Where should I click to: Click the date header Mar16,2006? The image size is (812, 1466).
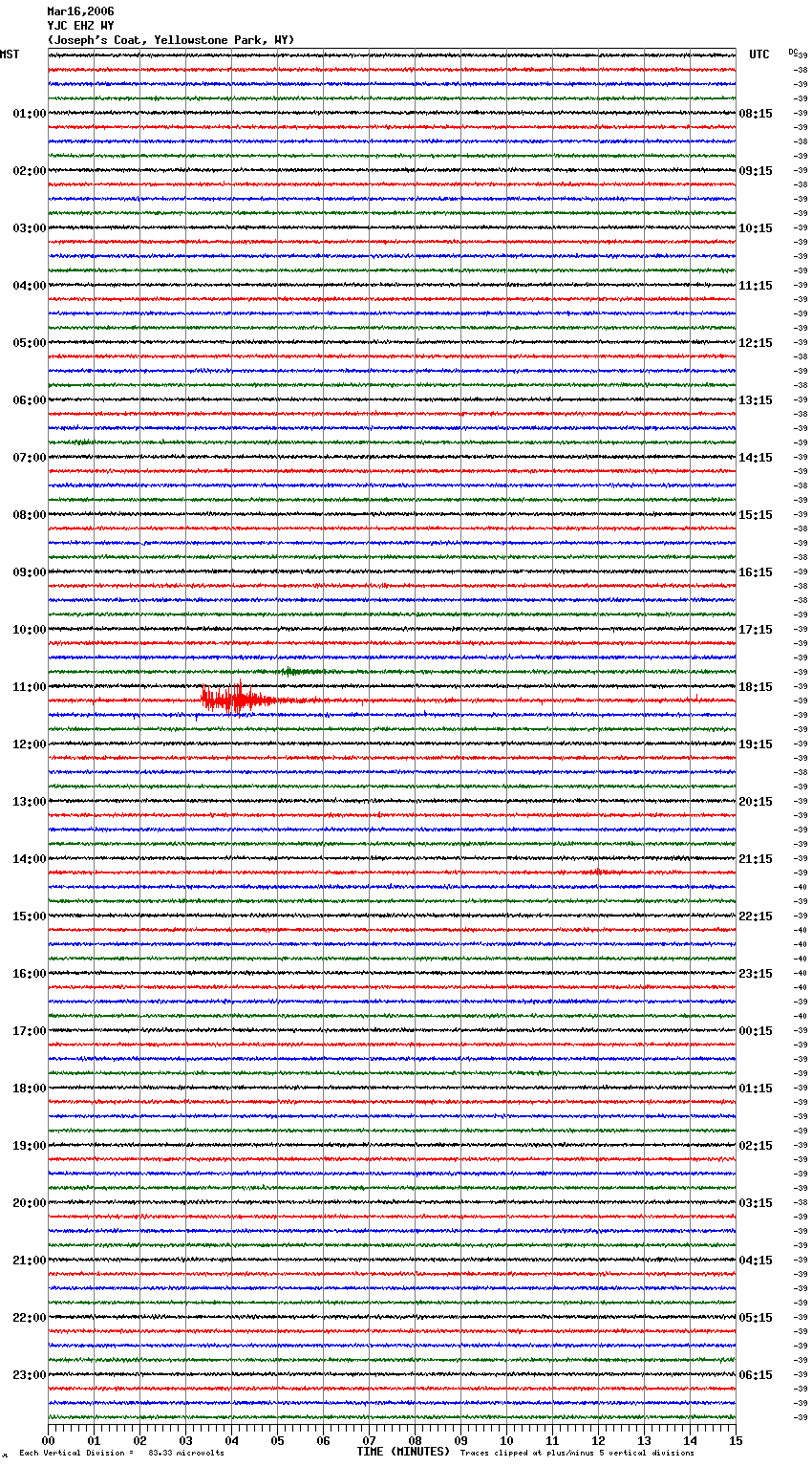tap(80, 11)
